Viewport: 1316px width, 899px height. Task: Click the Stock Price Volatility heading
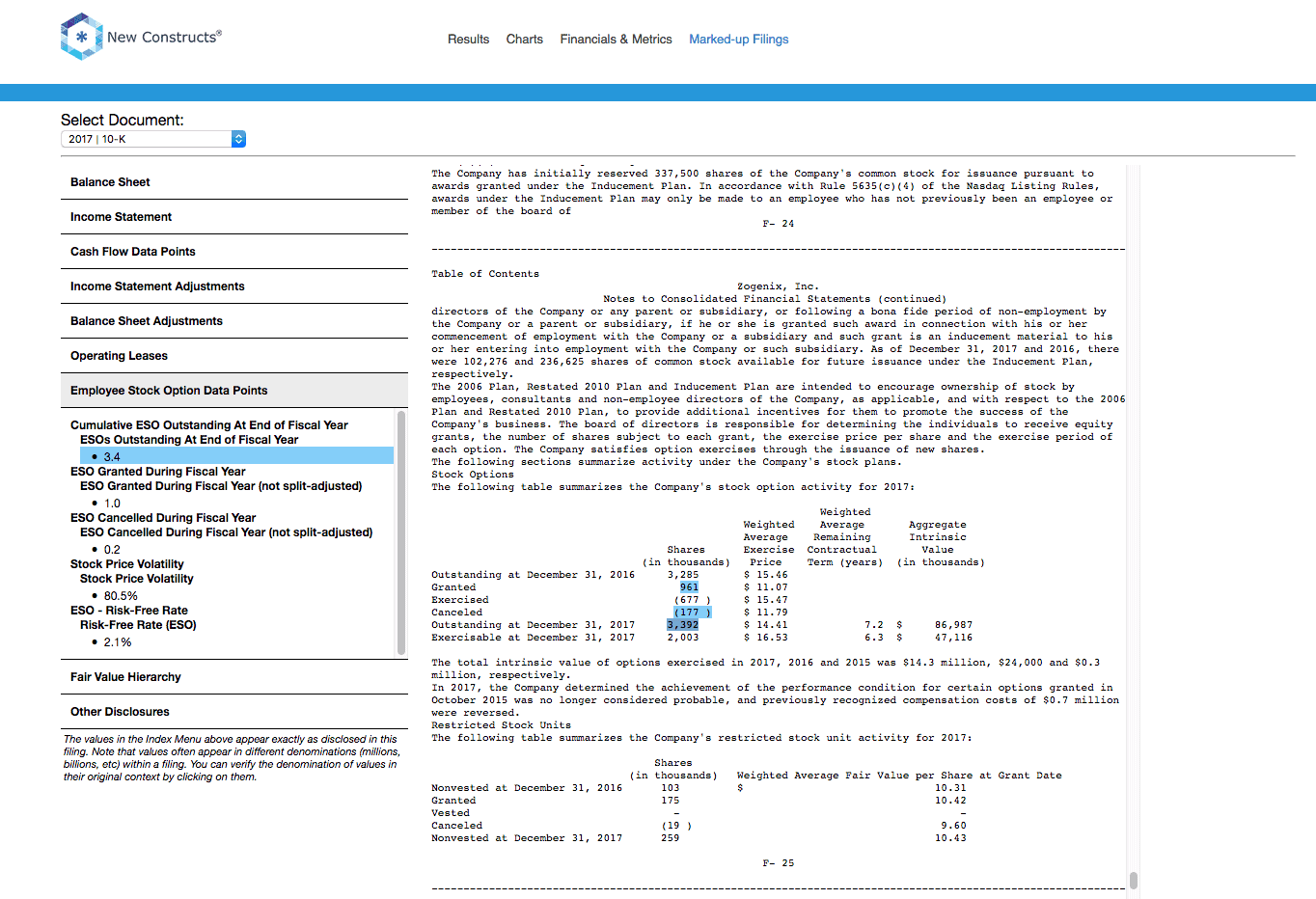click(x=126, y=564)
